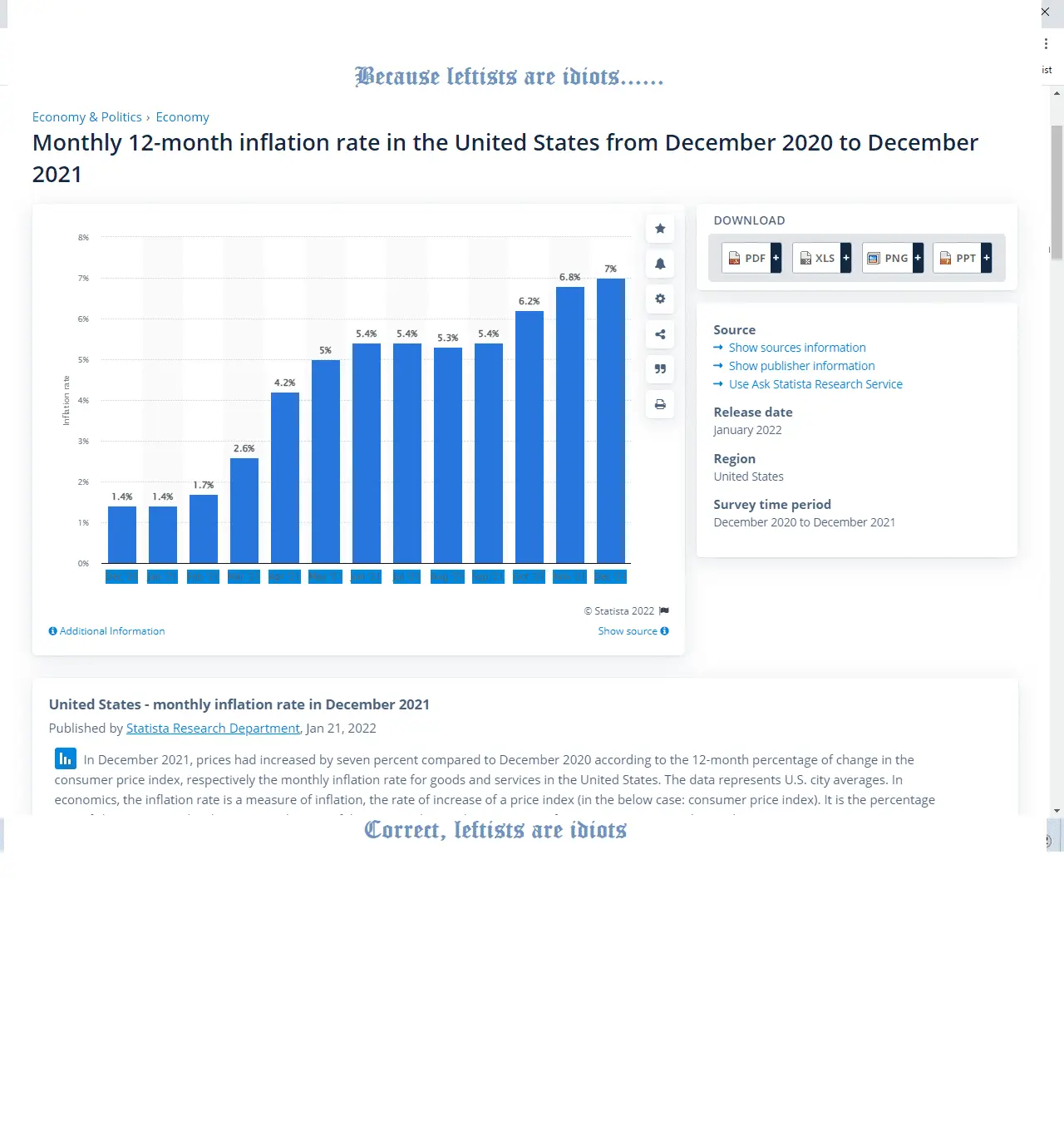Click the 'December 2020 to December 2021' survey period
This screenshot has width=1064, height=1141.
pyautogui.click(x=804, y=522)
